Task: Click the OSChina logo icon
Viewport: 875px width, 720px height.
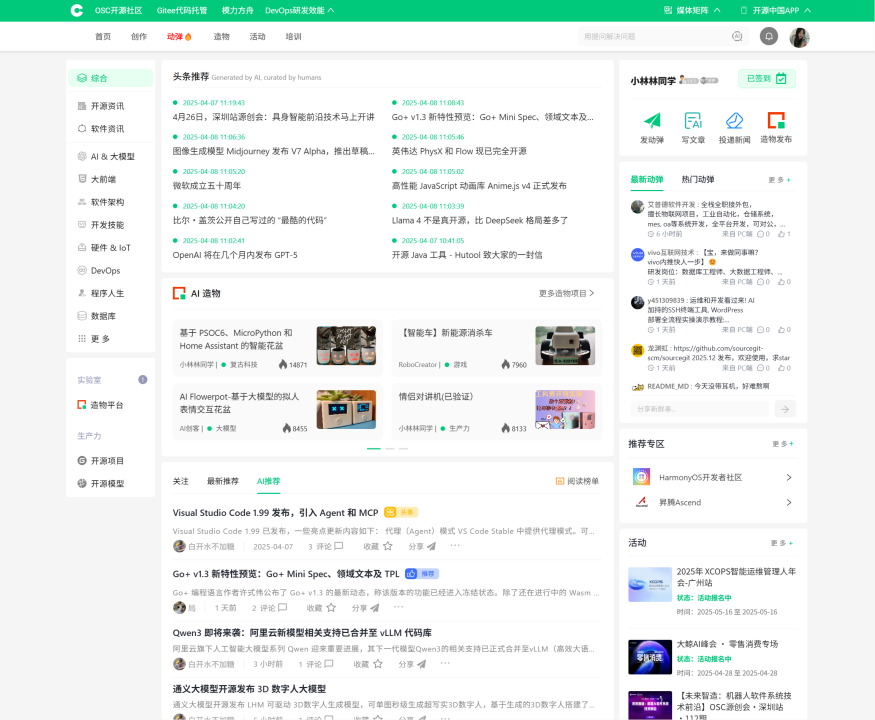Action: click(77, 10)
